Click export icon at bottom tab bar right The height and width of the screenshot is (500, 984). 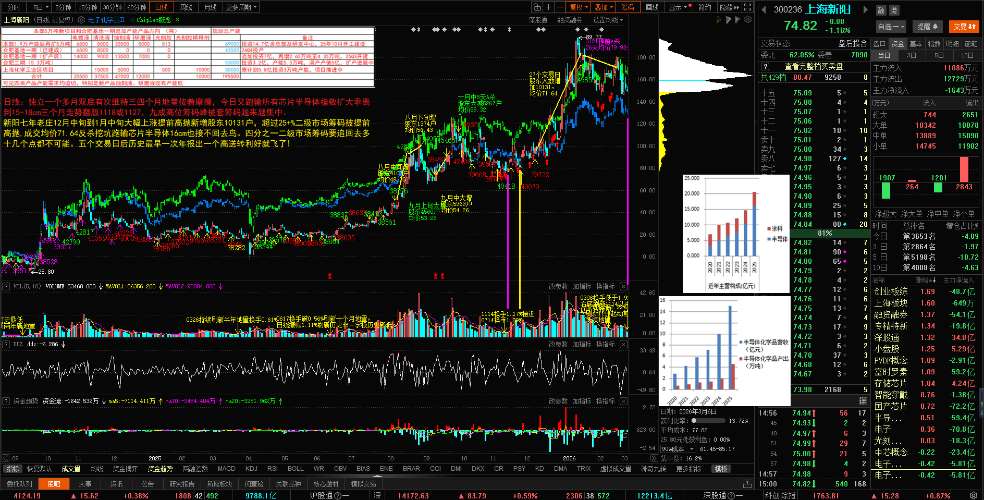pyautogui.click(x=747, y=484)
